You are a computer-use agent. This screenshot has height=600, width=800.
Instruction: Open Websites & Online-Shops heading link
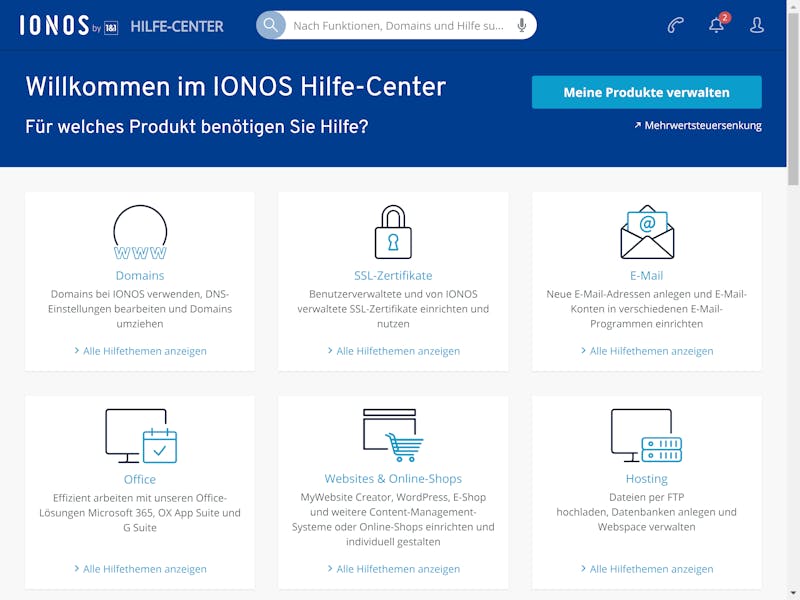pos(393,479)
